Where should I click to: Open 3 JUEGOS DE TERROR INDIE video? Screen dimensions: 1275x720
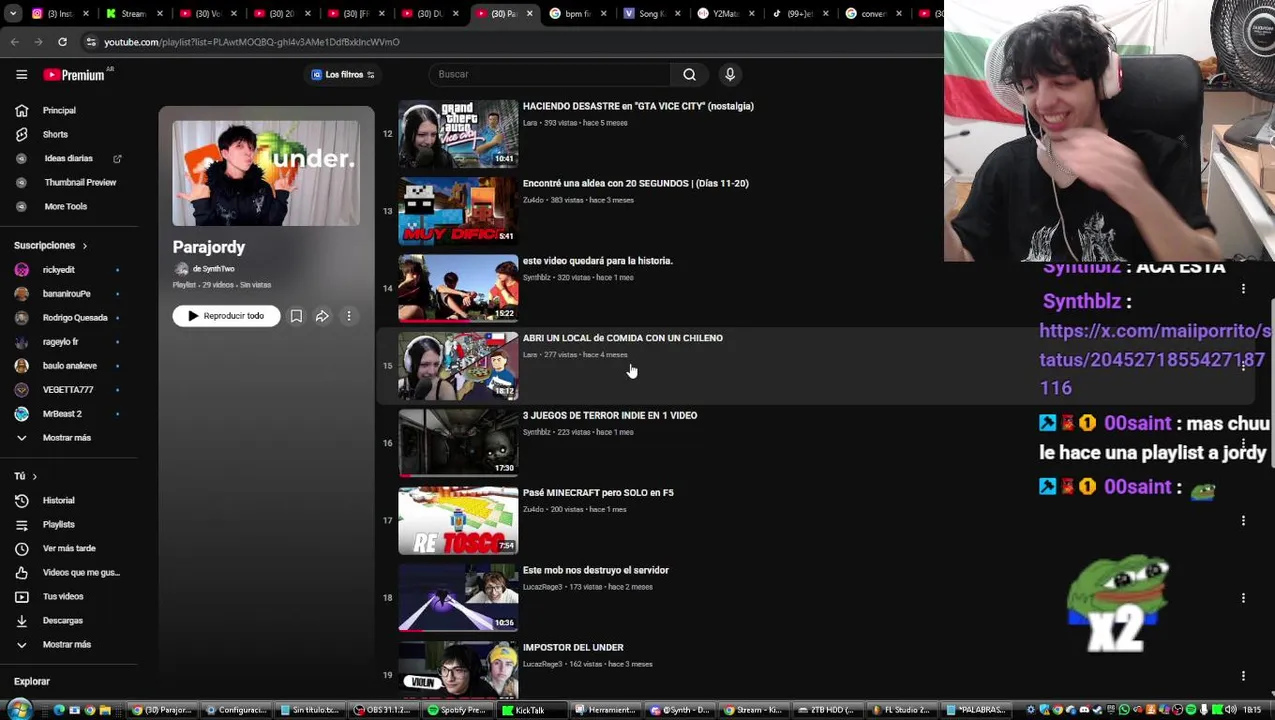click(x=610, y=415)
